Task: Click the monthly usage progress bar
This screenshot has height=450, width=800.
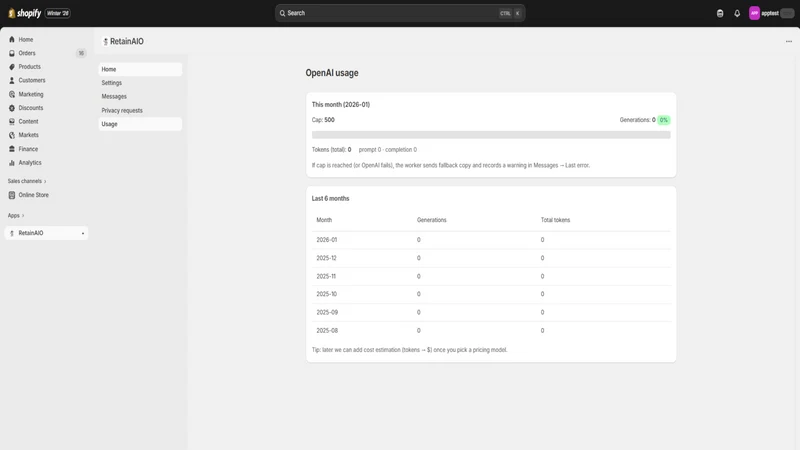Action: (491, 135)
